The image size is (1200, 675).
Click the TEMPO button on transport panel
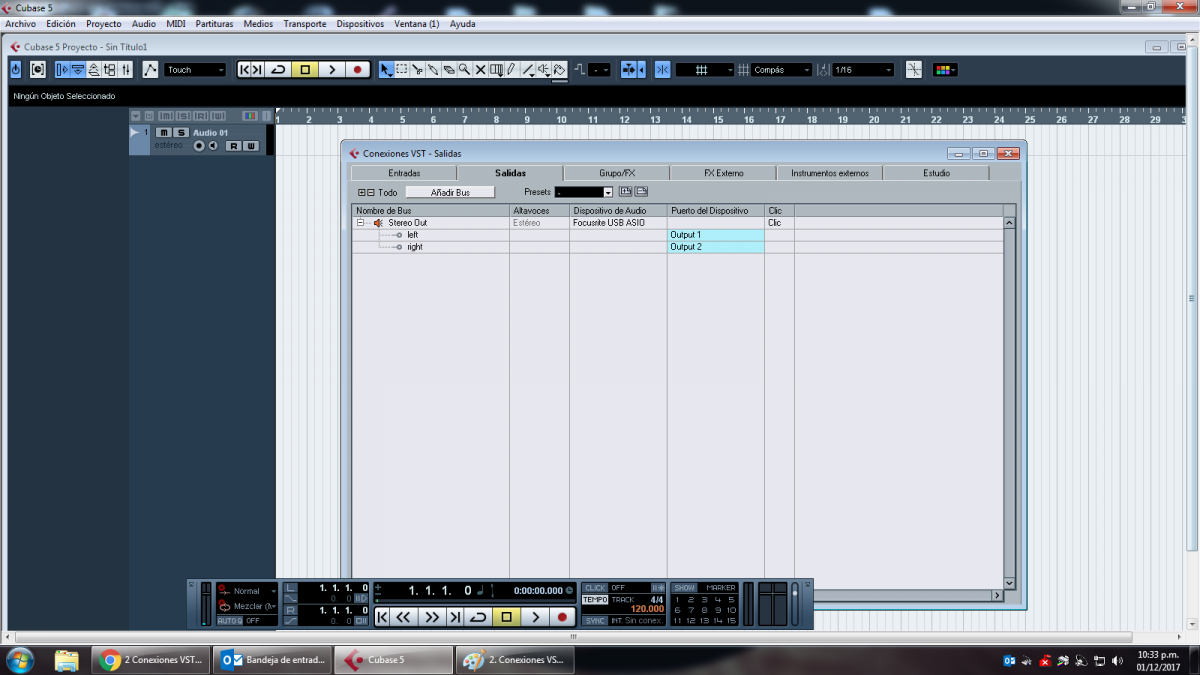click(x=595, y=599)
